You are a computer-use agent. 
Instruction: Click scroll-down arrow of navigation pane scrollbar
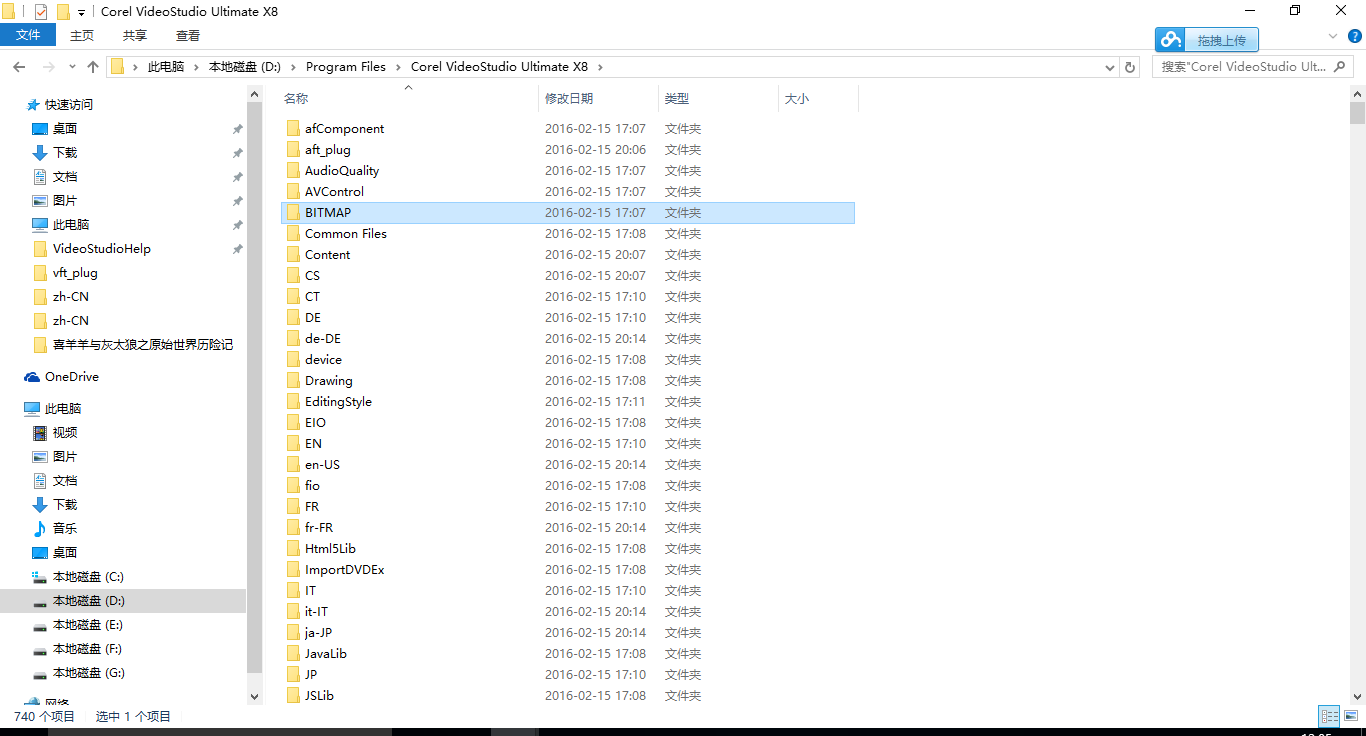[x=254, y=696]
